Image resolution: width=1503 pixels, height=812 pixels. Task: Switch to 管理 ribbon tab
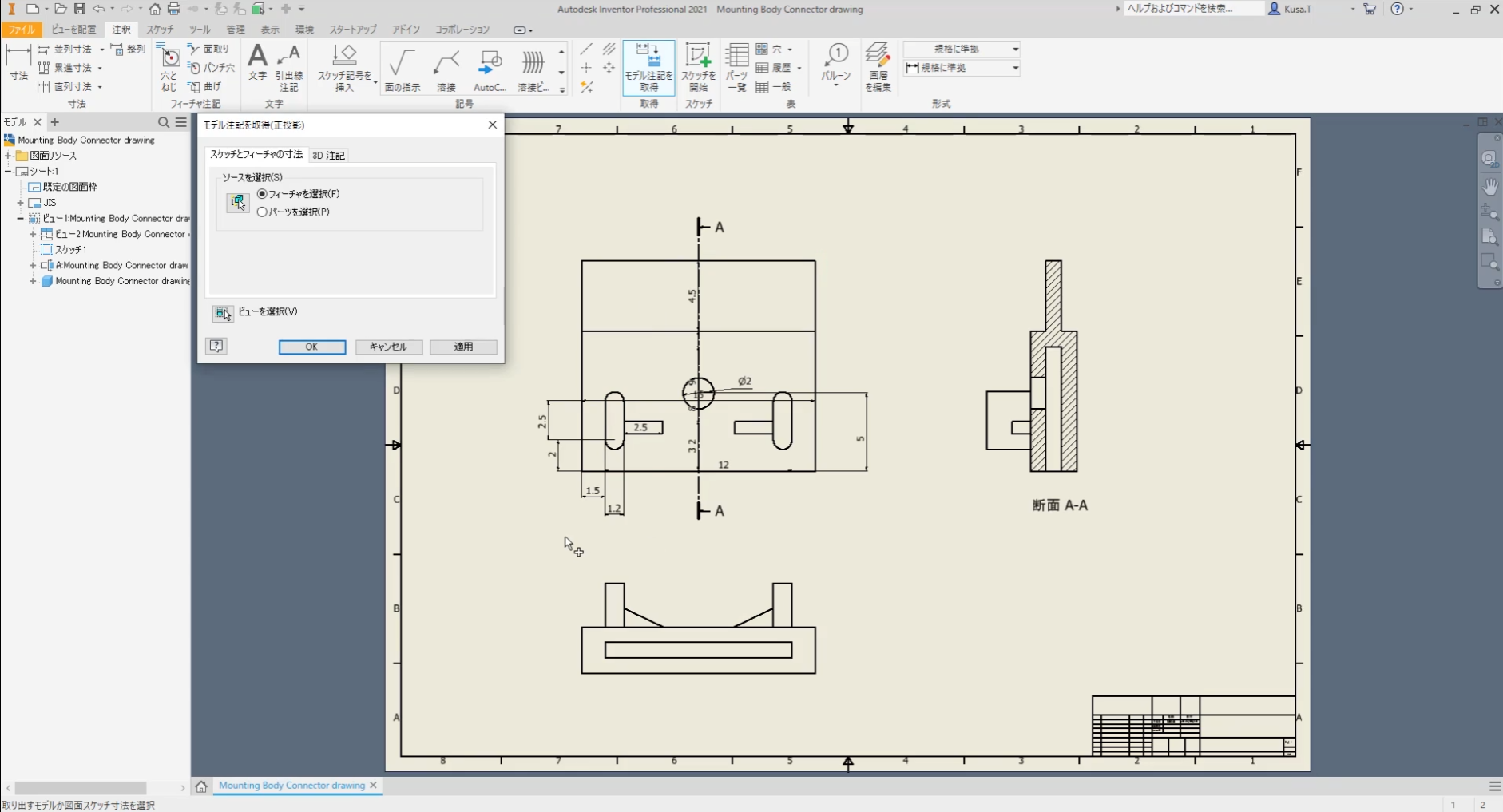pos(236,30)
